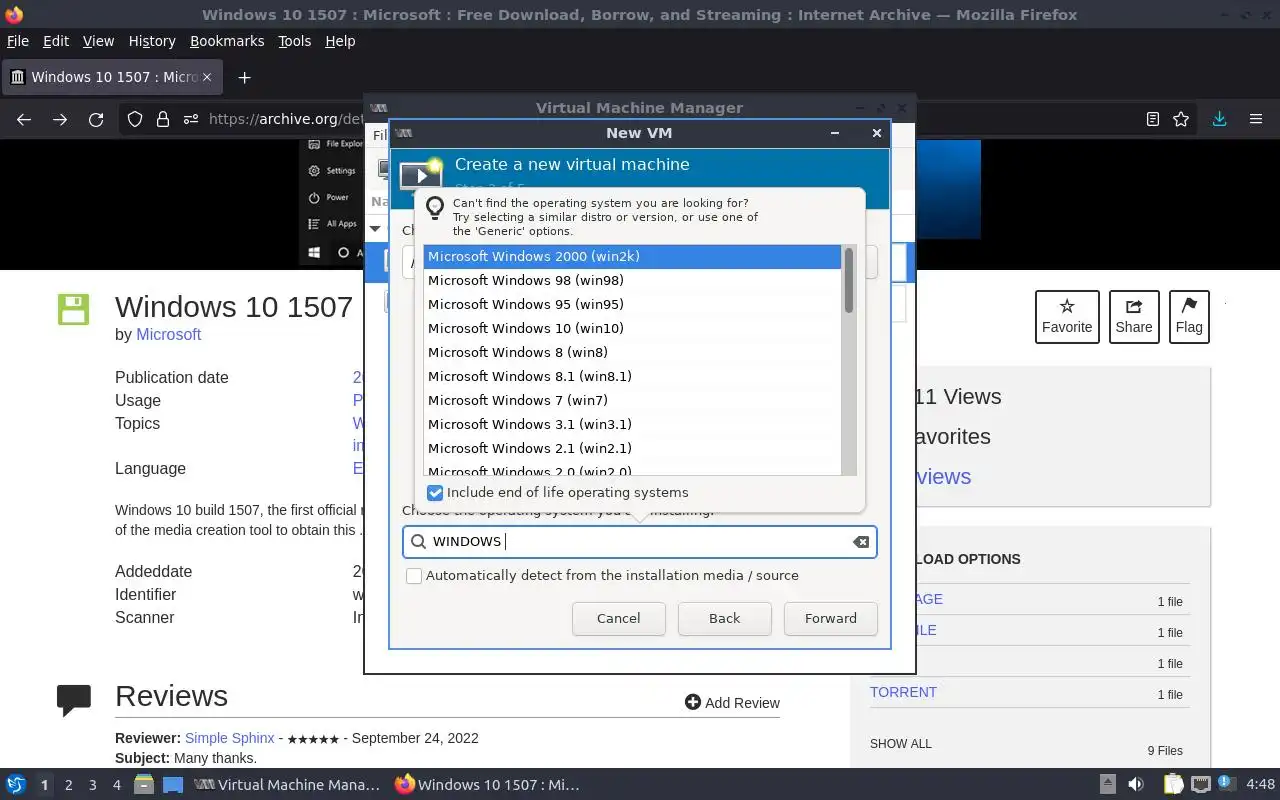Viewport: 1280px width, 800px height.
Task: Click the site padlock security icon
Action: (163, 119)
